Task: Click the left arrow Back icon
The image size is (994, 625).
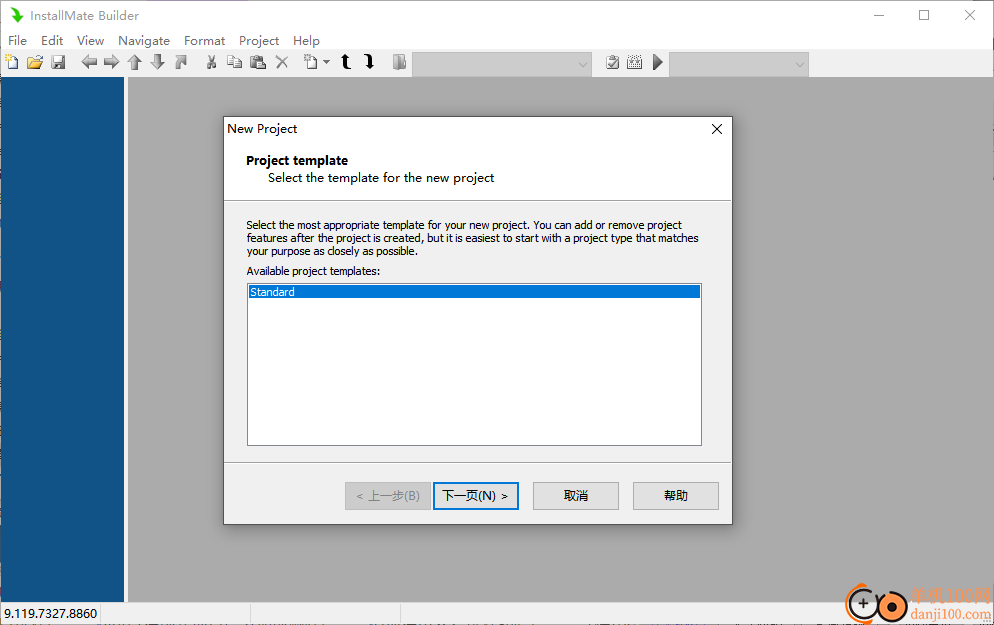Action: click(89, 62)
